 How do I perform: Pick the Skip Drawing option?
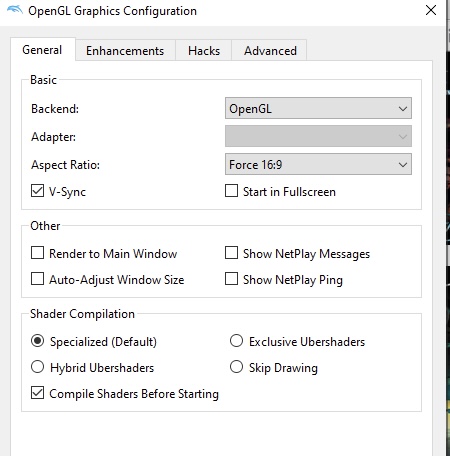(x=236, y=367)
